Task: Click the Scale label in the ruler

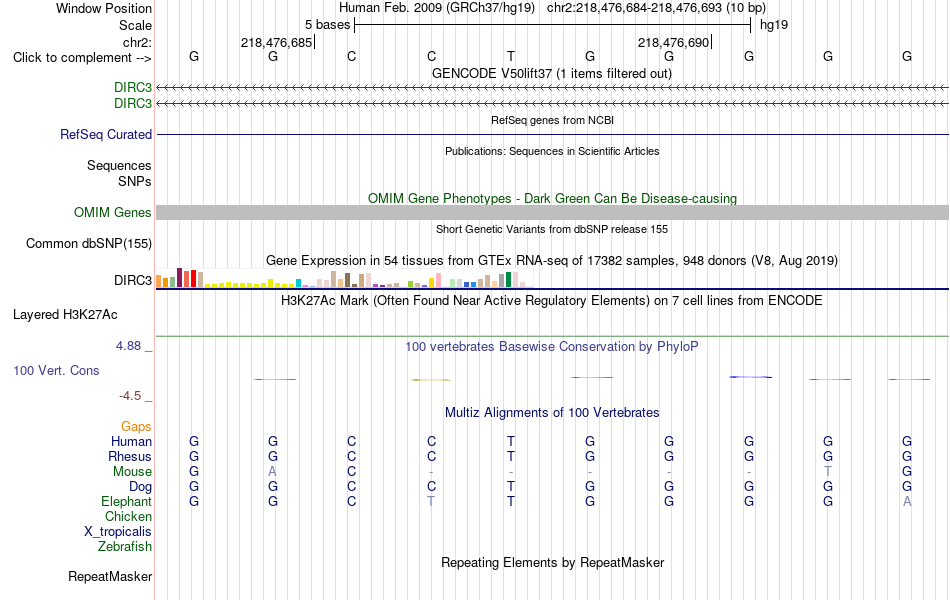Action: pos(135,25)
